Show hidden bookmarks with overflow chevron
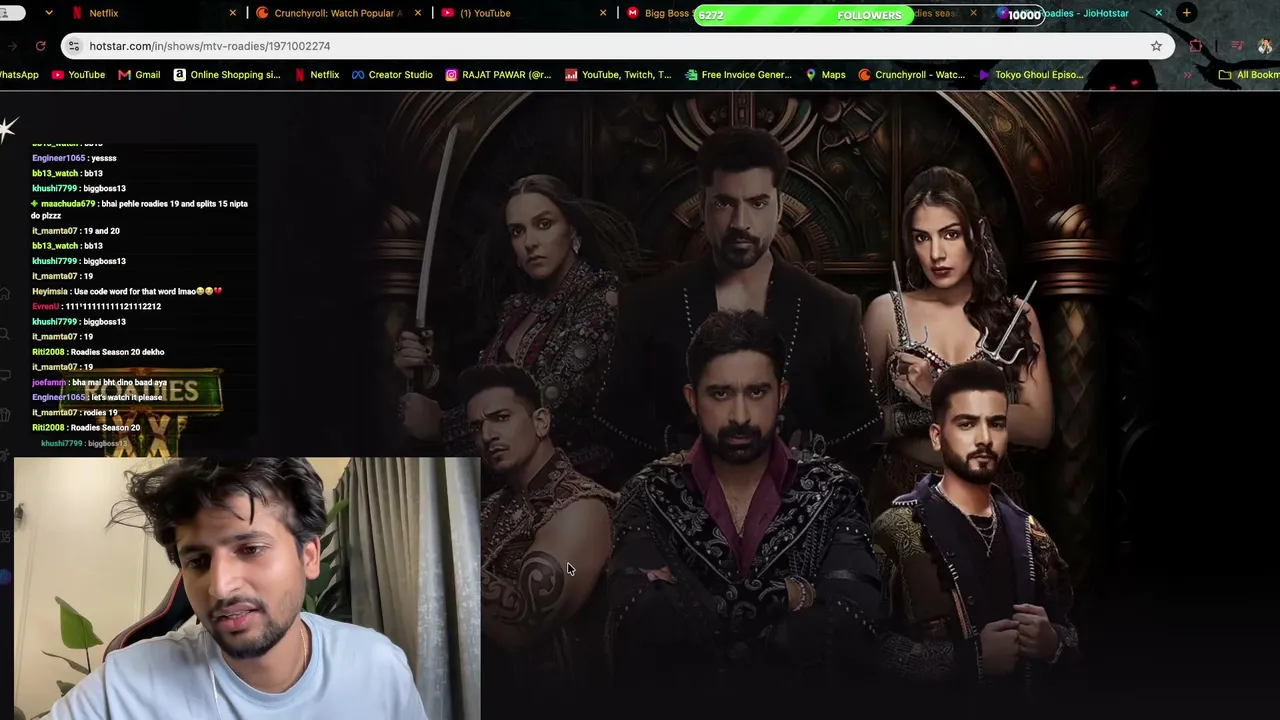This screenshot has height=720, width=1280. click(1188, 75)
